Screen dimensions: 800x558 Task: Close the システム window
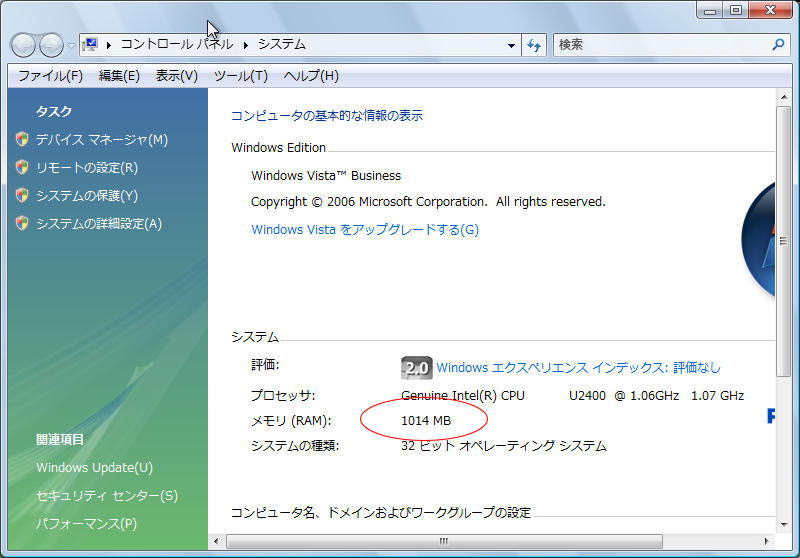click(770, 10)
